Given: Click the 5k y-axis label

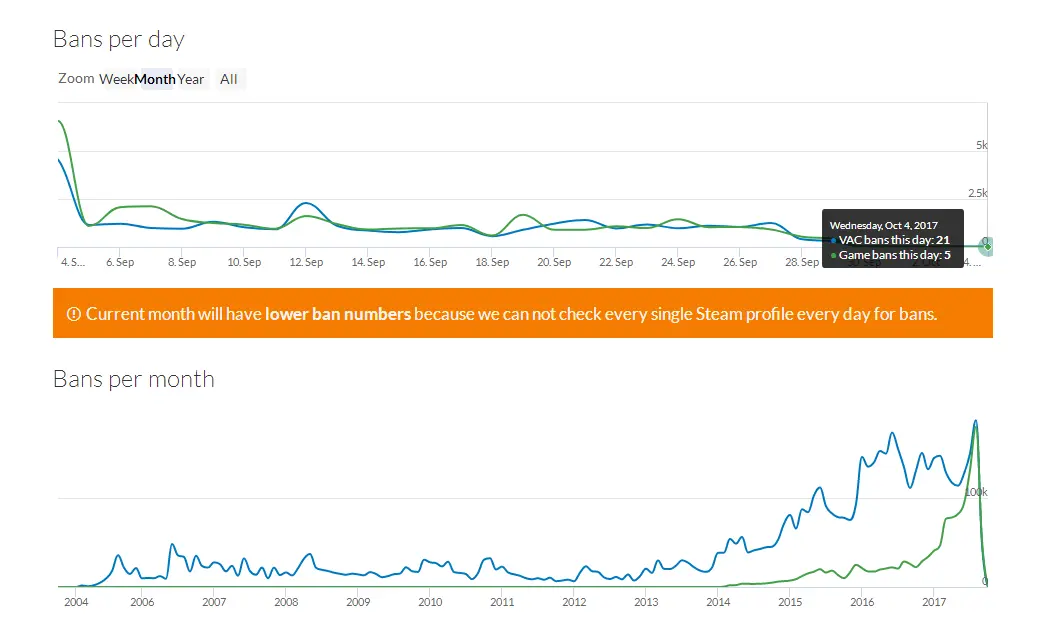Looking at the screenshot, I should pos(981,145).
